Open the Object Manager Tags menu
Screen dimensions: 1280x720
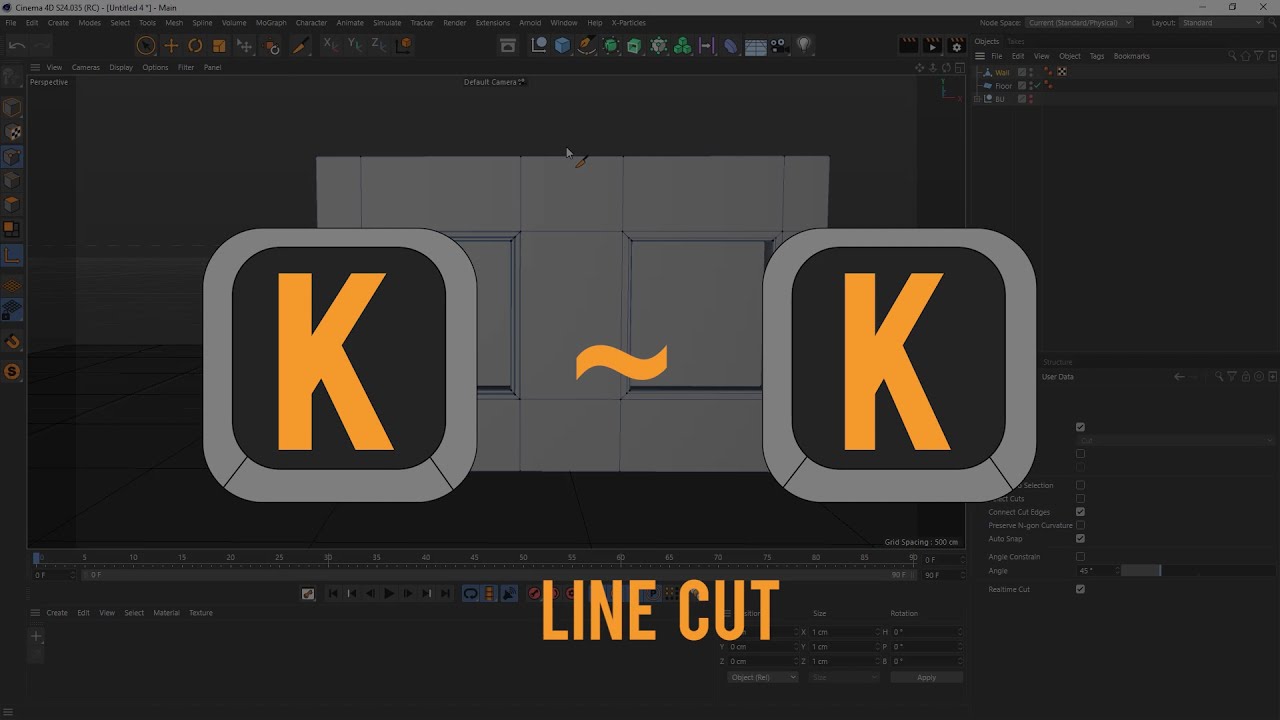[1097, 56]
